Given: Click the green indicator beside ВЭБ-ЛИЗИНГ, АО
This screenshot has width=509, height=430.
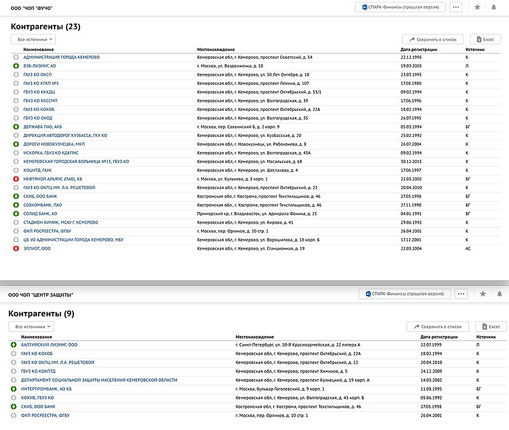Looking at the screenshot, I should (16, 66).
